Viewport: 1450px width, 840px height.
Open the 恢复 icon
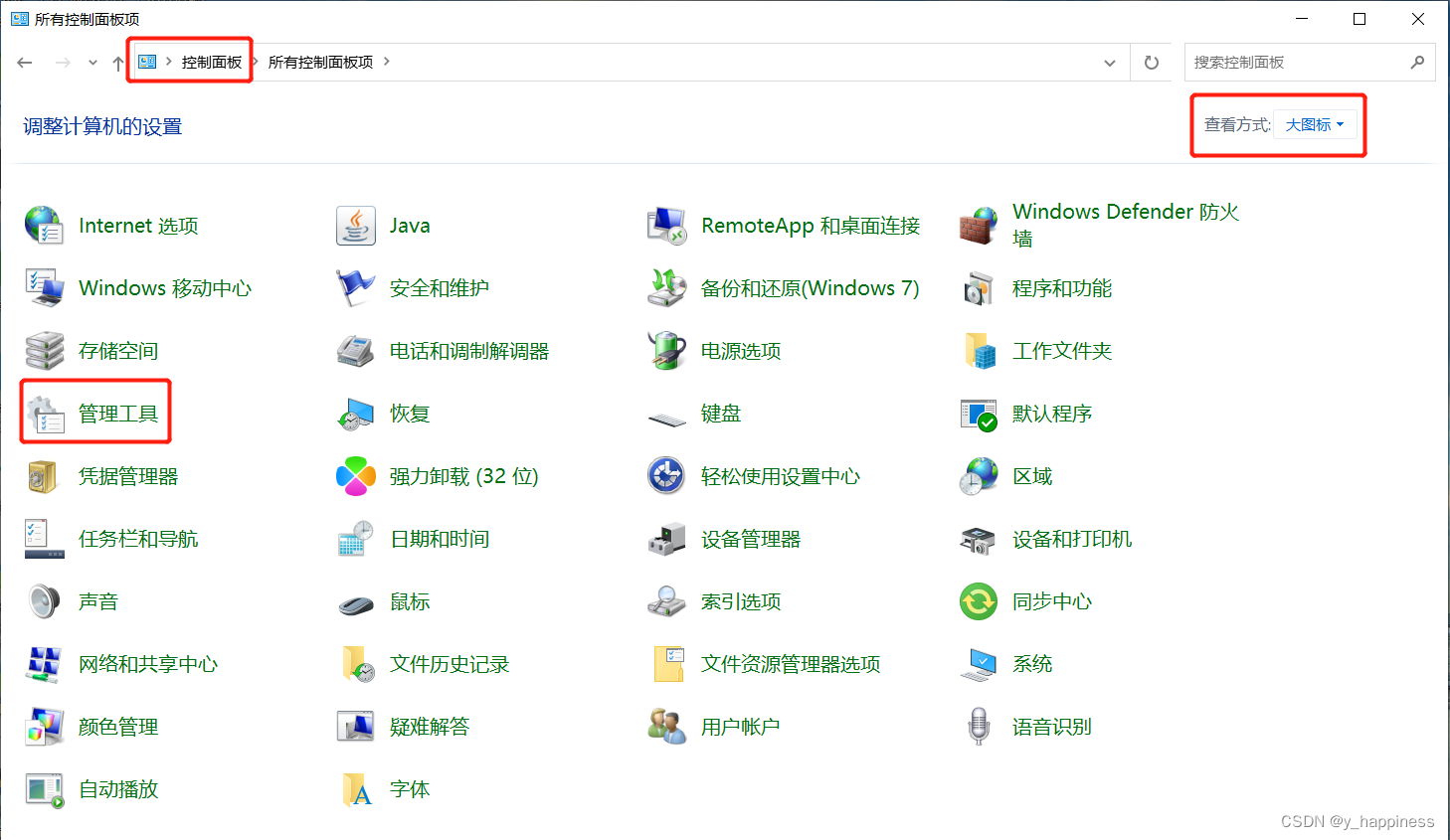(x=355, y=414)
